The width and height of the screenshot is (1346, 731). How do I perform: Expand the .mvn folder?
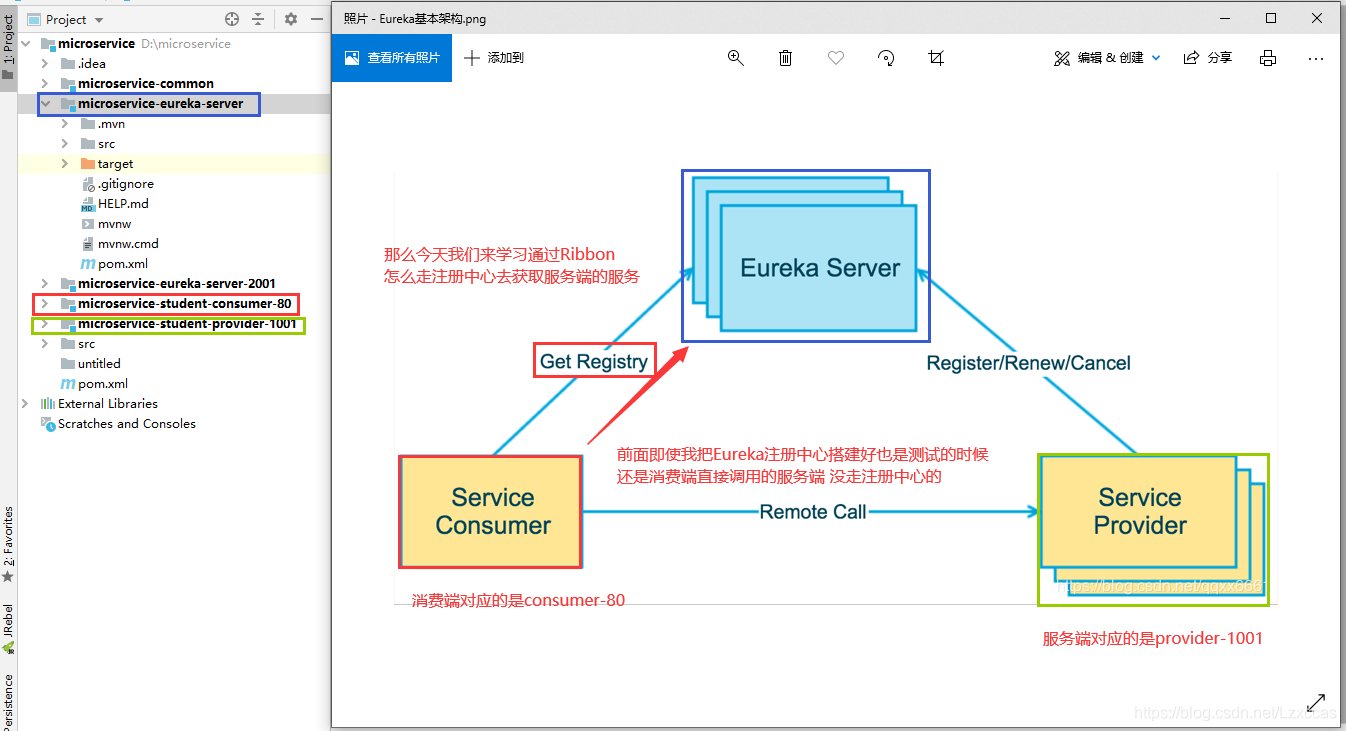click(x=65, y=124)
